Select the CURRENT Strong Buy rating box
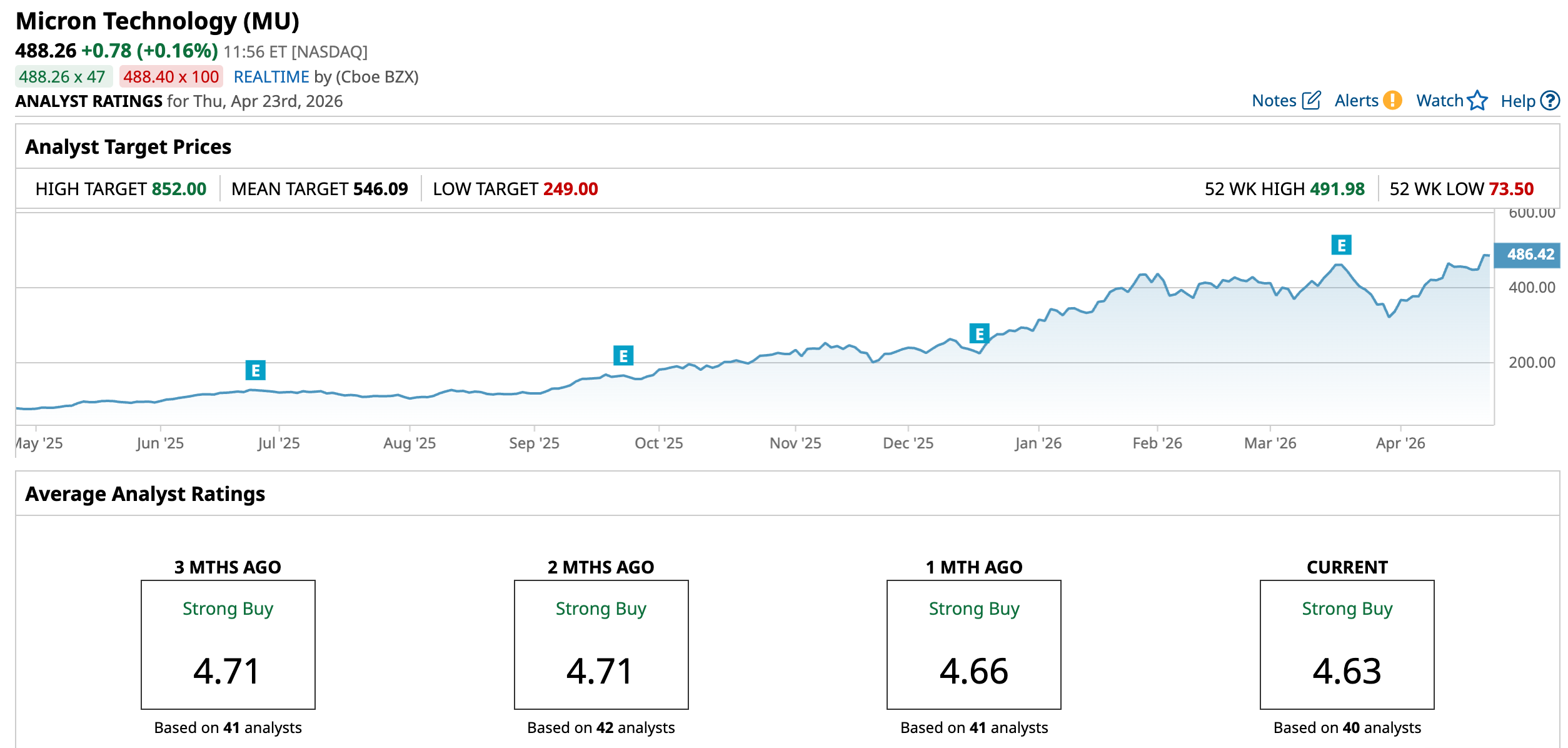1568x748 pixels. point(1347,644)
